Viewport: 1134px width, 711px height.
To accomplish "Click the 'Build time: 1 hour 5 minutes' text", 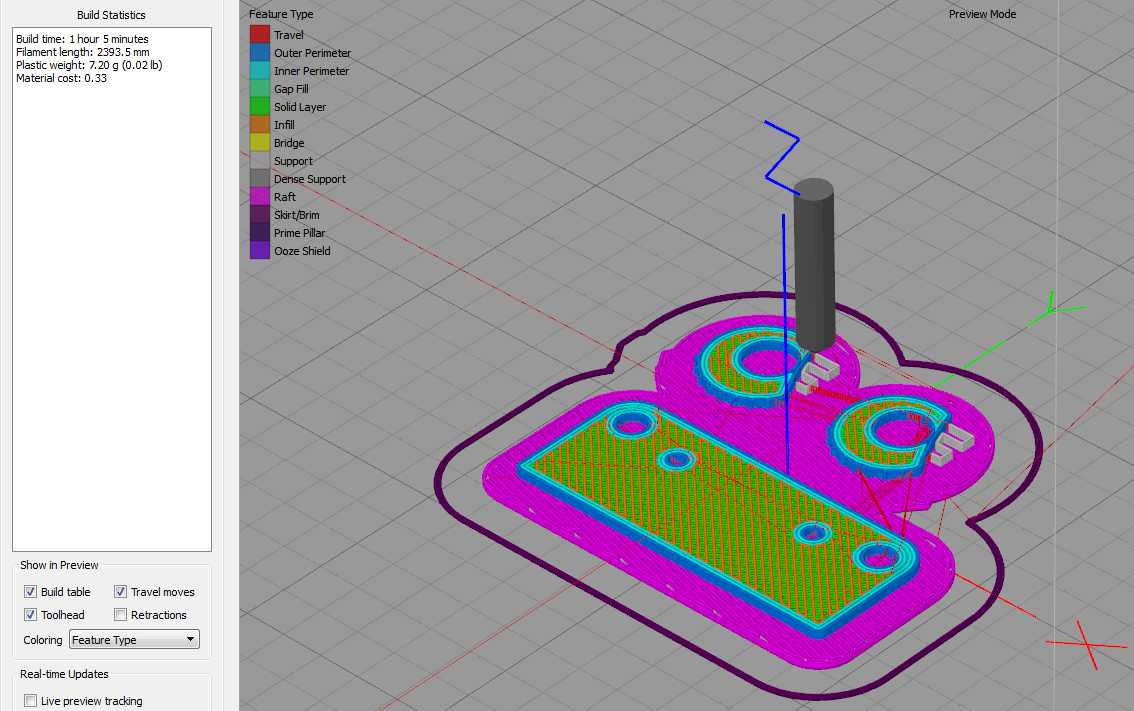I will [x=82, y=39].
